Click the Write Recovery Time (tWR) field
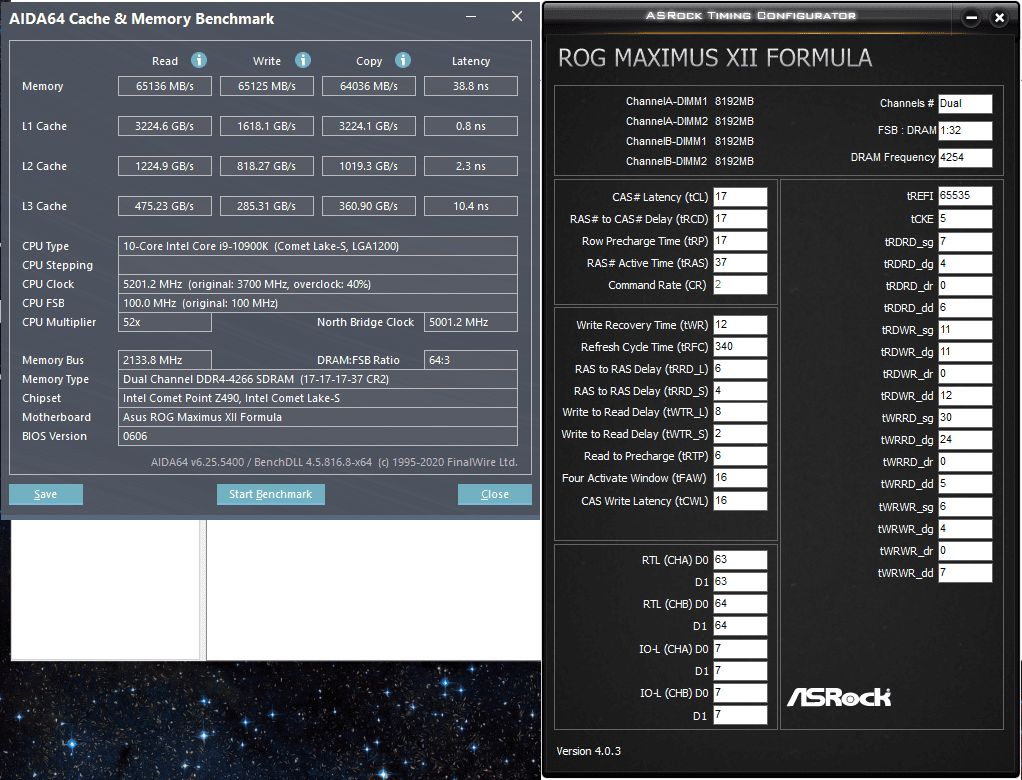 [x=740, y=325]
